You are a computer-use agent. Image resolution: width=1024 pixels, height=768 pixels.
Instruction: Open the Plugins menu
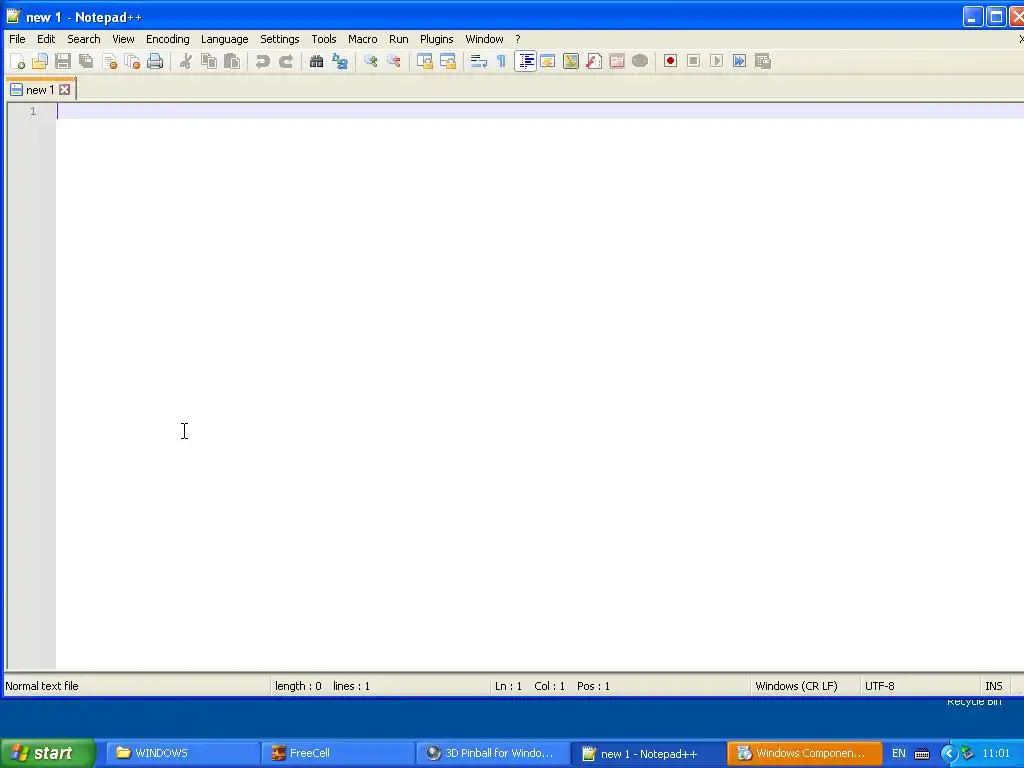tap(436, 39)
